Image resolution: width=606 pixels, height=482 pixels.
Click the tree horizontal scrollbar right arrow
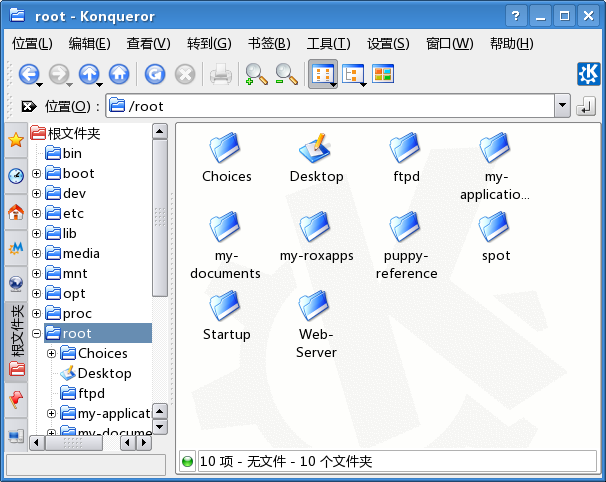coord(145,443)
